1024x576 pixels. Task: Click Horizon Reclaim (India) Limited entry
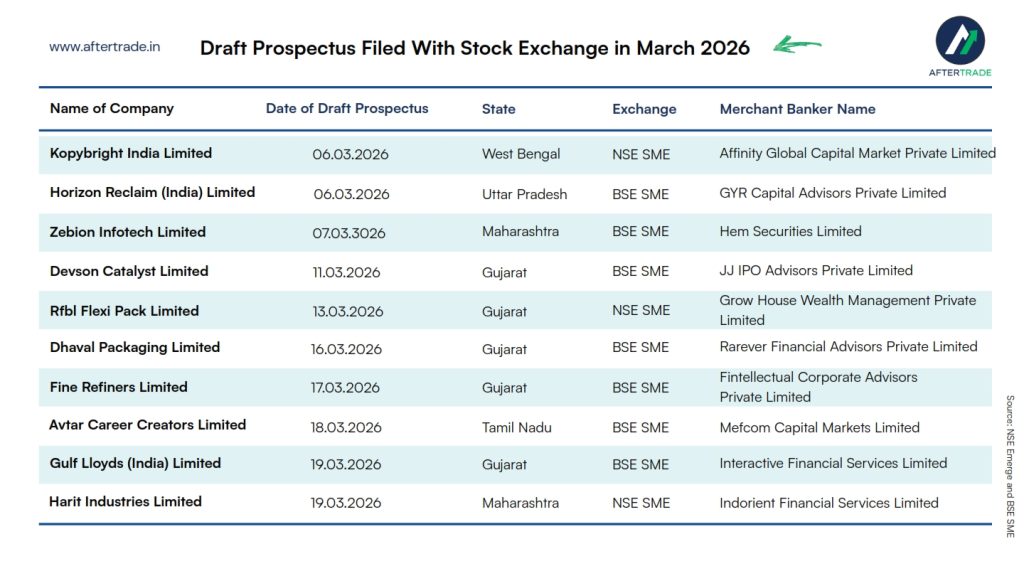(x=152, y=192)
